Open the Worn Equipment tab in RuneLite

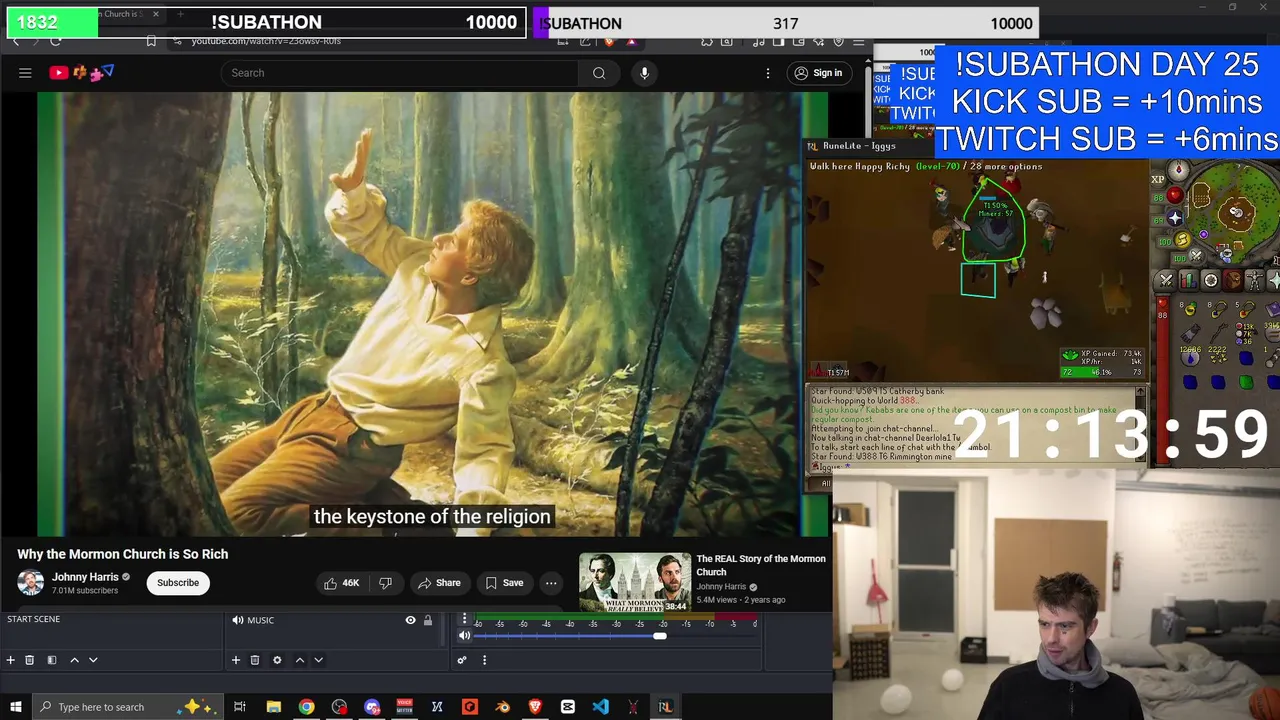(x=1254, y=281)
